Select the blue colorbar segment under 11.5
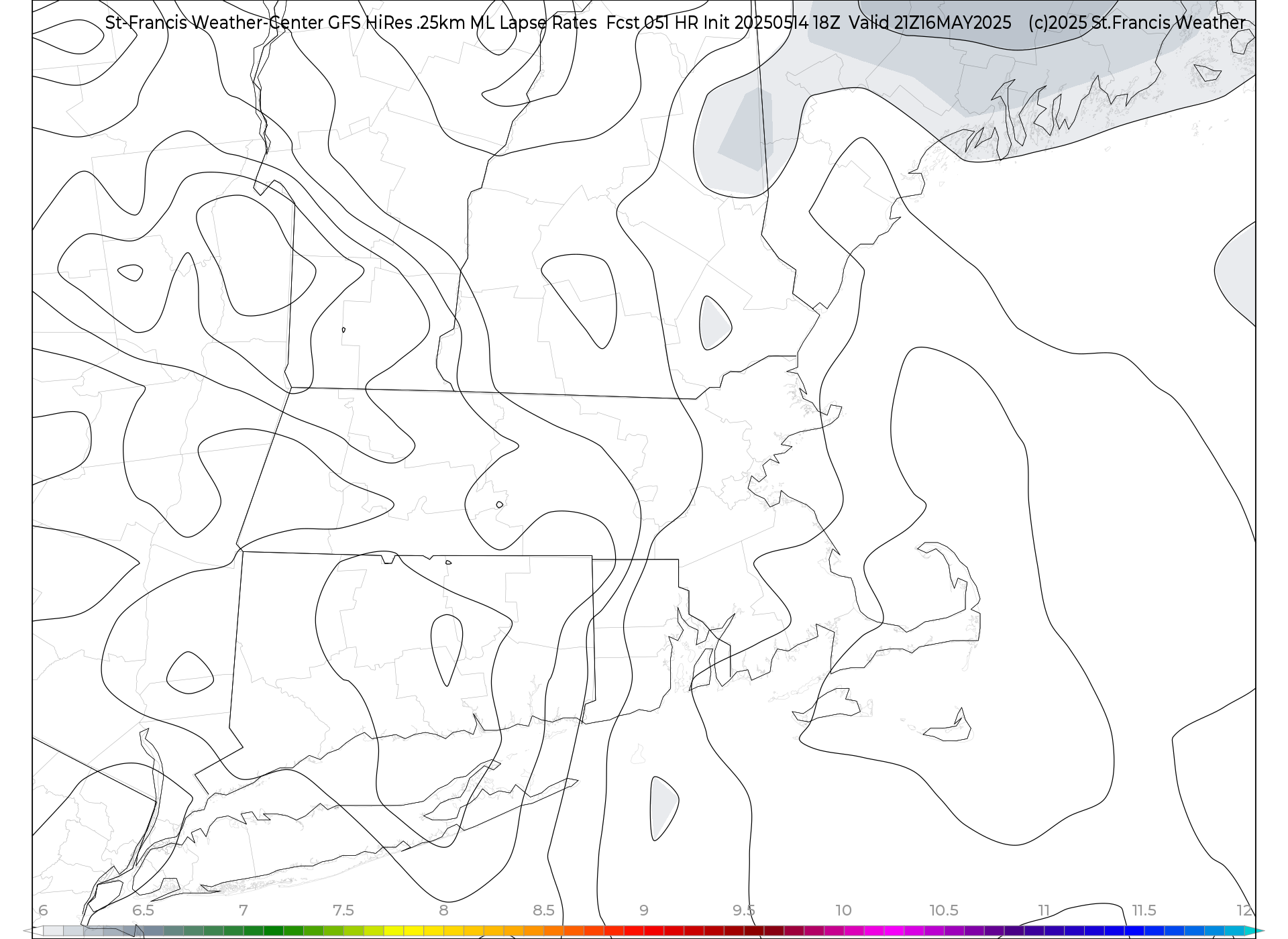Image resolution: width=1288 pixels, height=939 pixels. 1134,931
